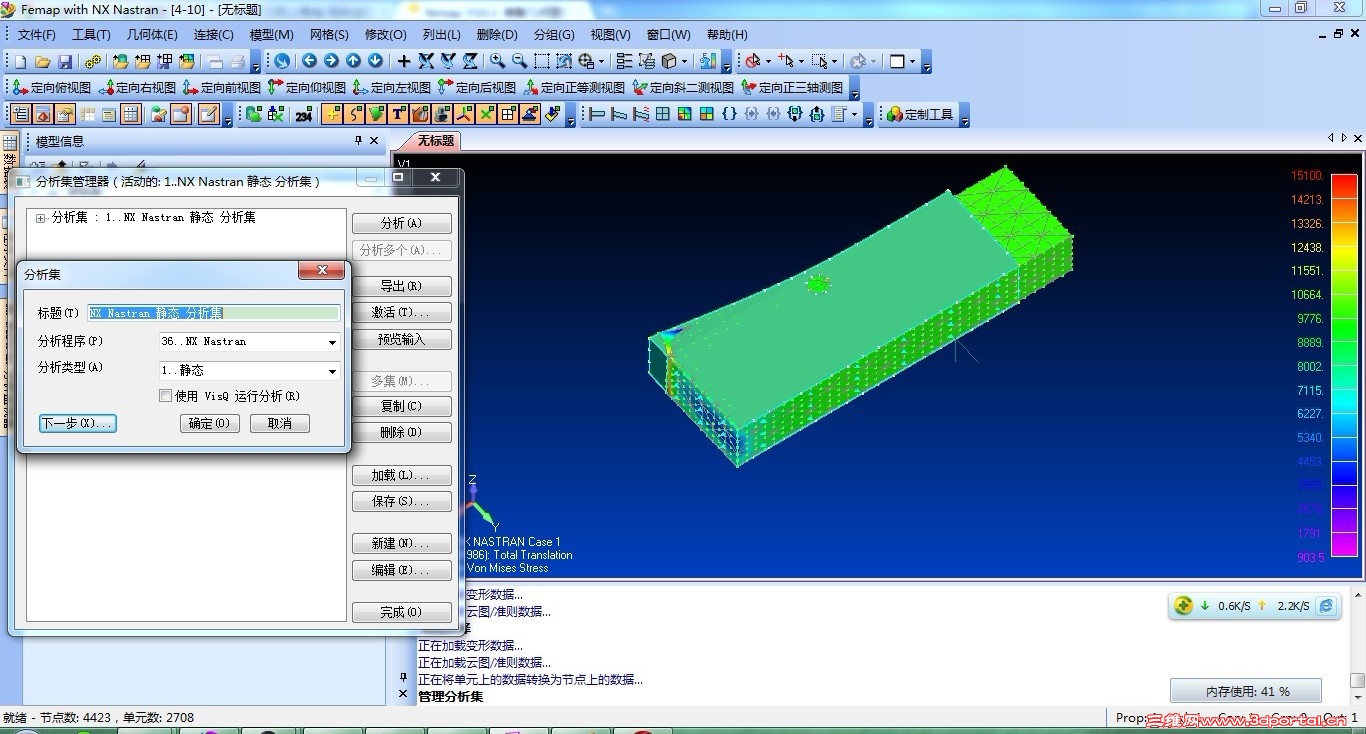
Task: Zoom in with the magnifier plus icon
Action: 497,61
